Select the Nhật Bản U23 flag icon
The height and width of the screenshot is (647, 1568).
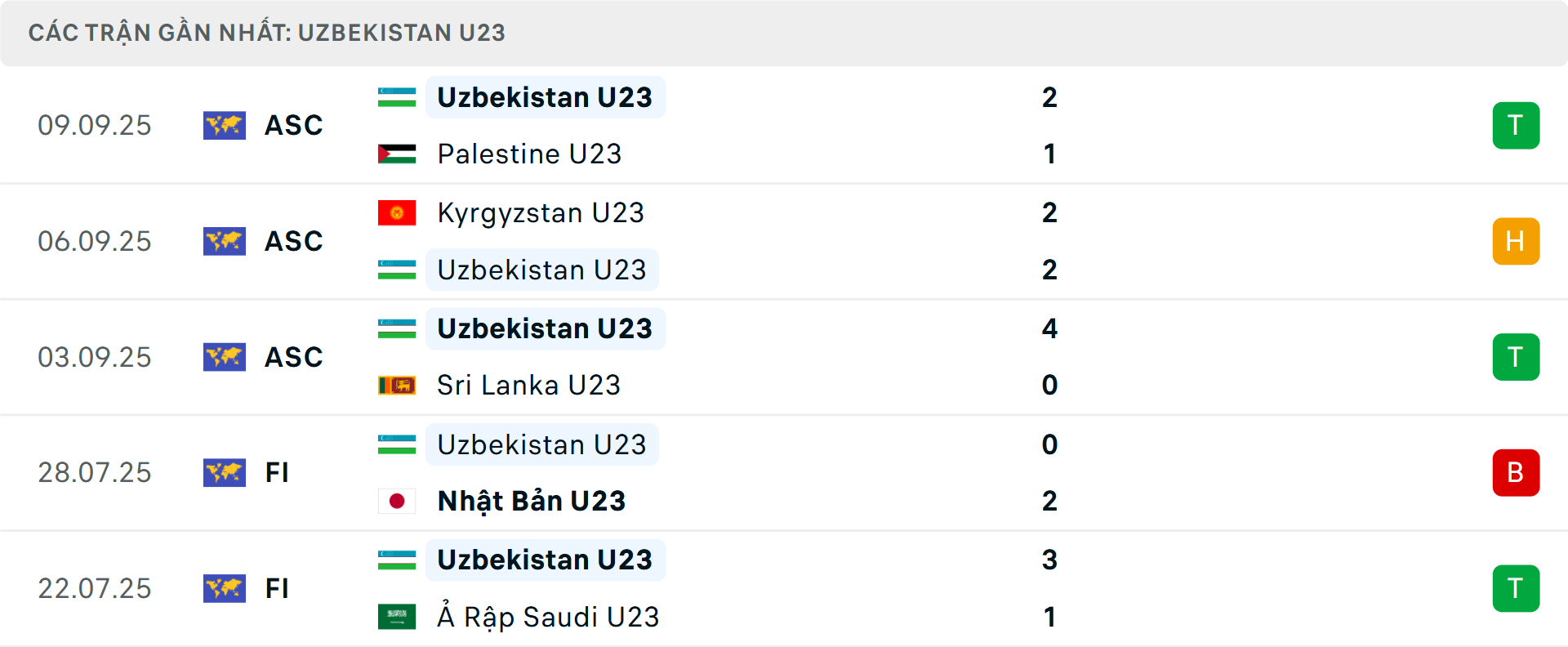(397, 501)
